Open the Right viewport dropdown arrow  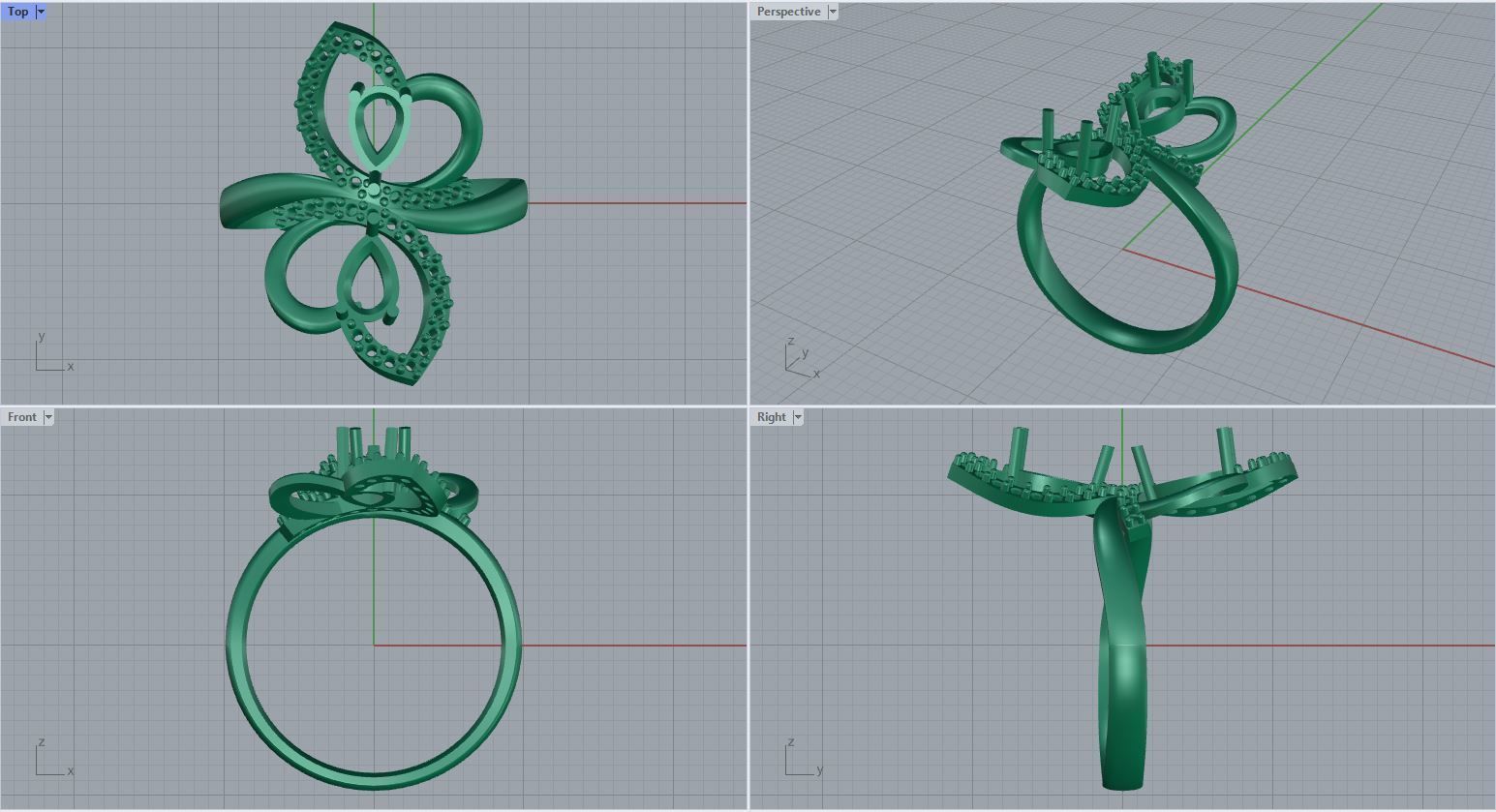coord(798,417)
